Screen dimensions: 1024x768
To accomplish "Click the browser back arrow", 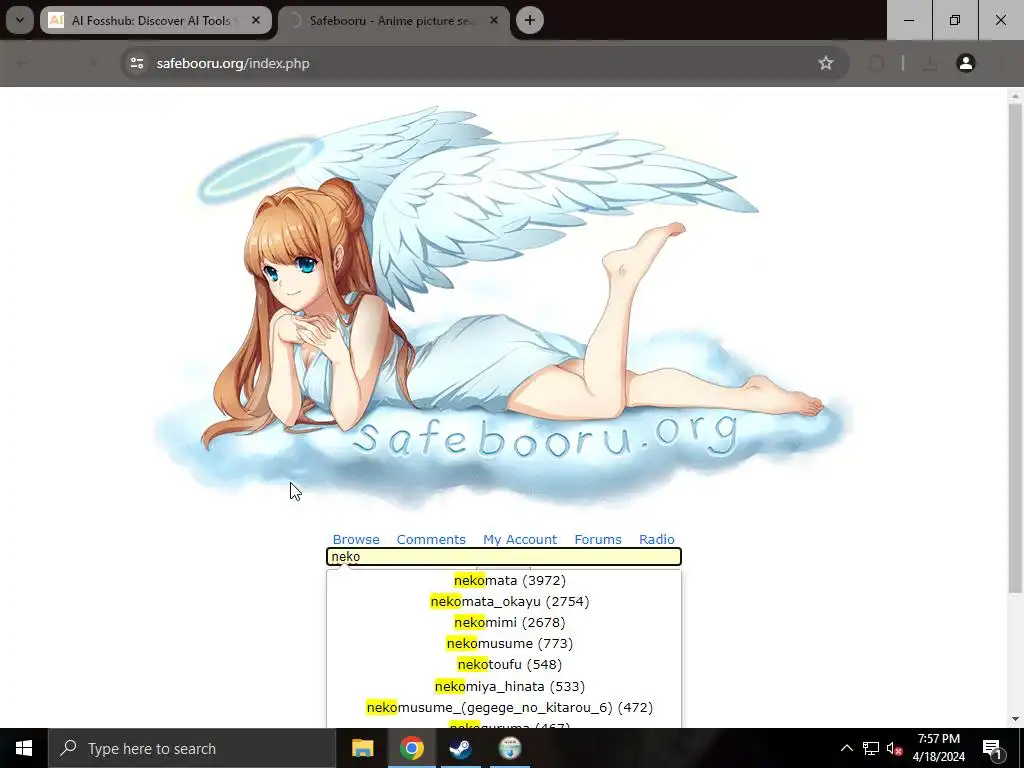I will click(23, 63).
